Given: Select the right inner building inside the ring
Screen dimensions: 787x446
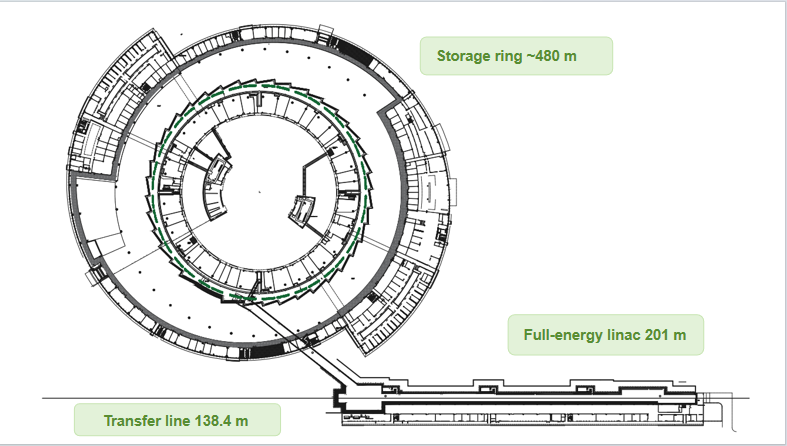Looking at the screenshot, I should pyautogui.click(x=302, y=211).
